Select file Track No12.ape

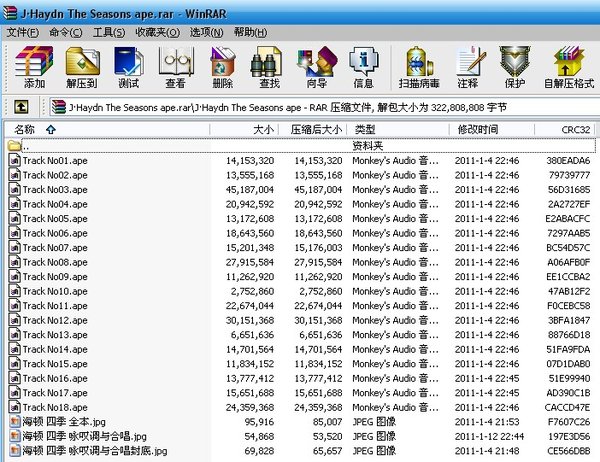[x=55, y=320]
